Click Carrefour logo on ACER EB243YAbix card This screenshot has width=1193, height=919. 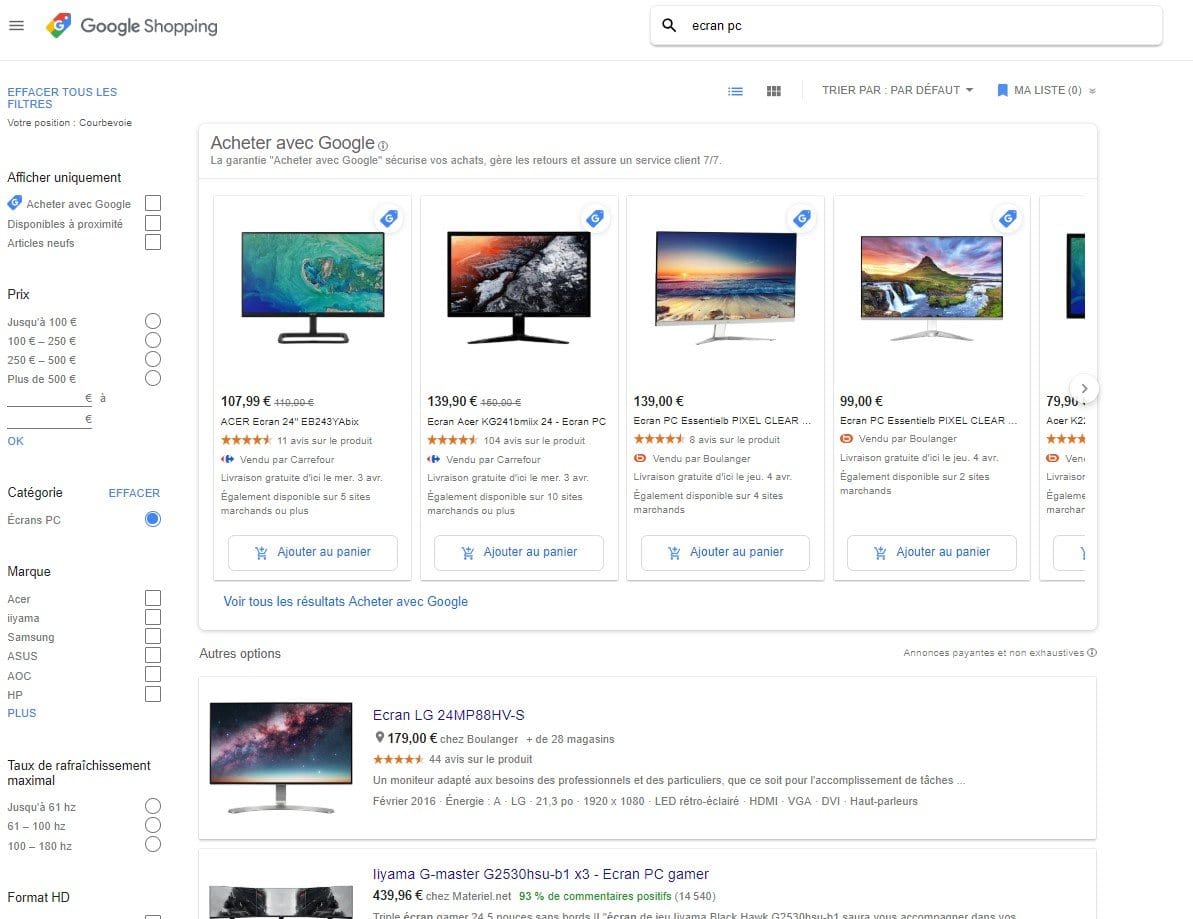click(x=227, y=460)
